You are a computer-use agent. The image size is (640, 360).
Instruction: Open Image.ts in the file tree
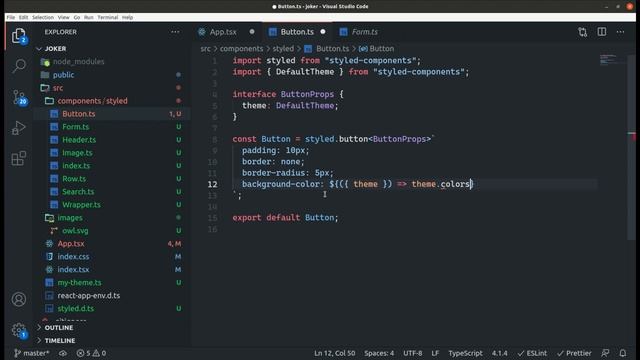(x=112, y=153)
